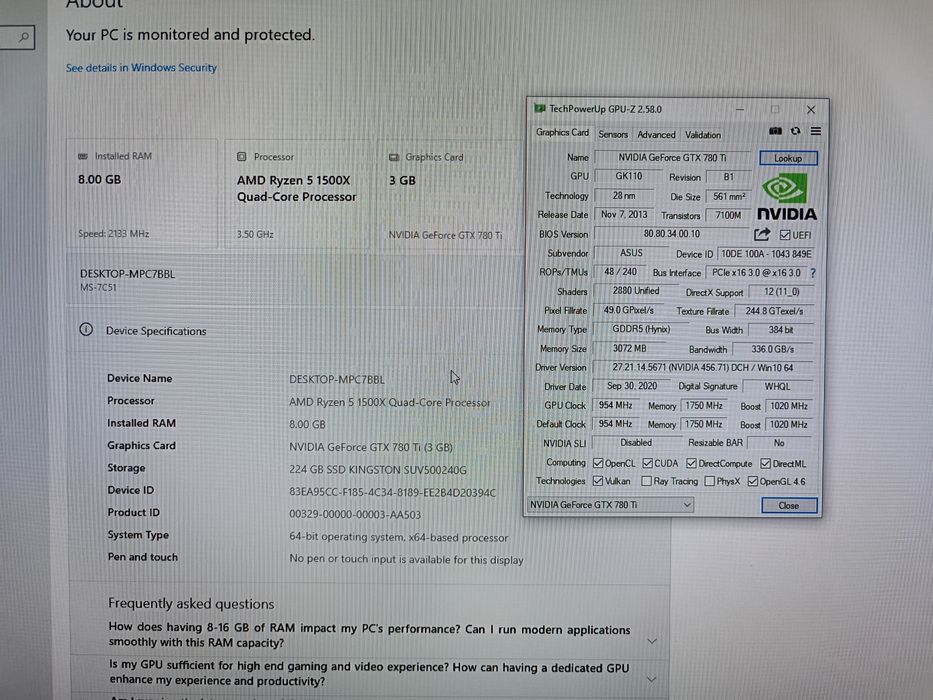Click the Lookup button
This screenshot has width=933, height=700.
coord(788,158)
